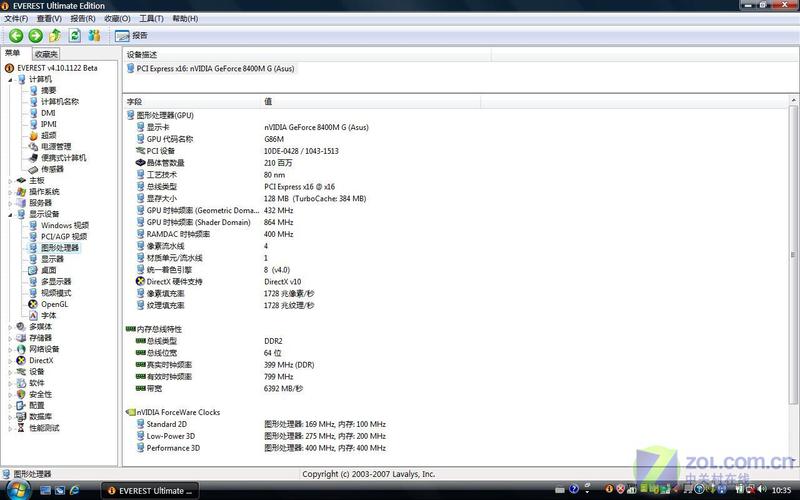Open the 文件(F) menu
This screenshot has height=500, width=800.
(16, 18)
